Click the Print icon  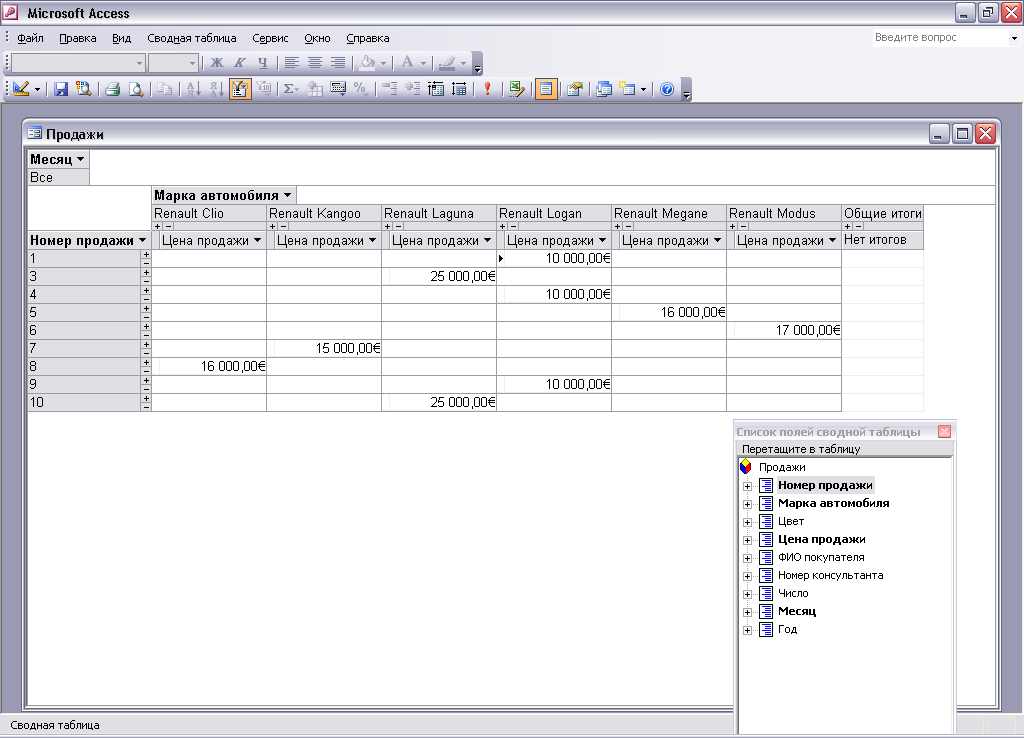[112, 89]
